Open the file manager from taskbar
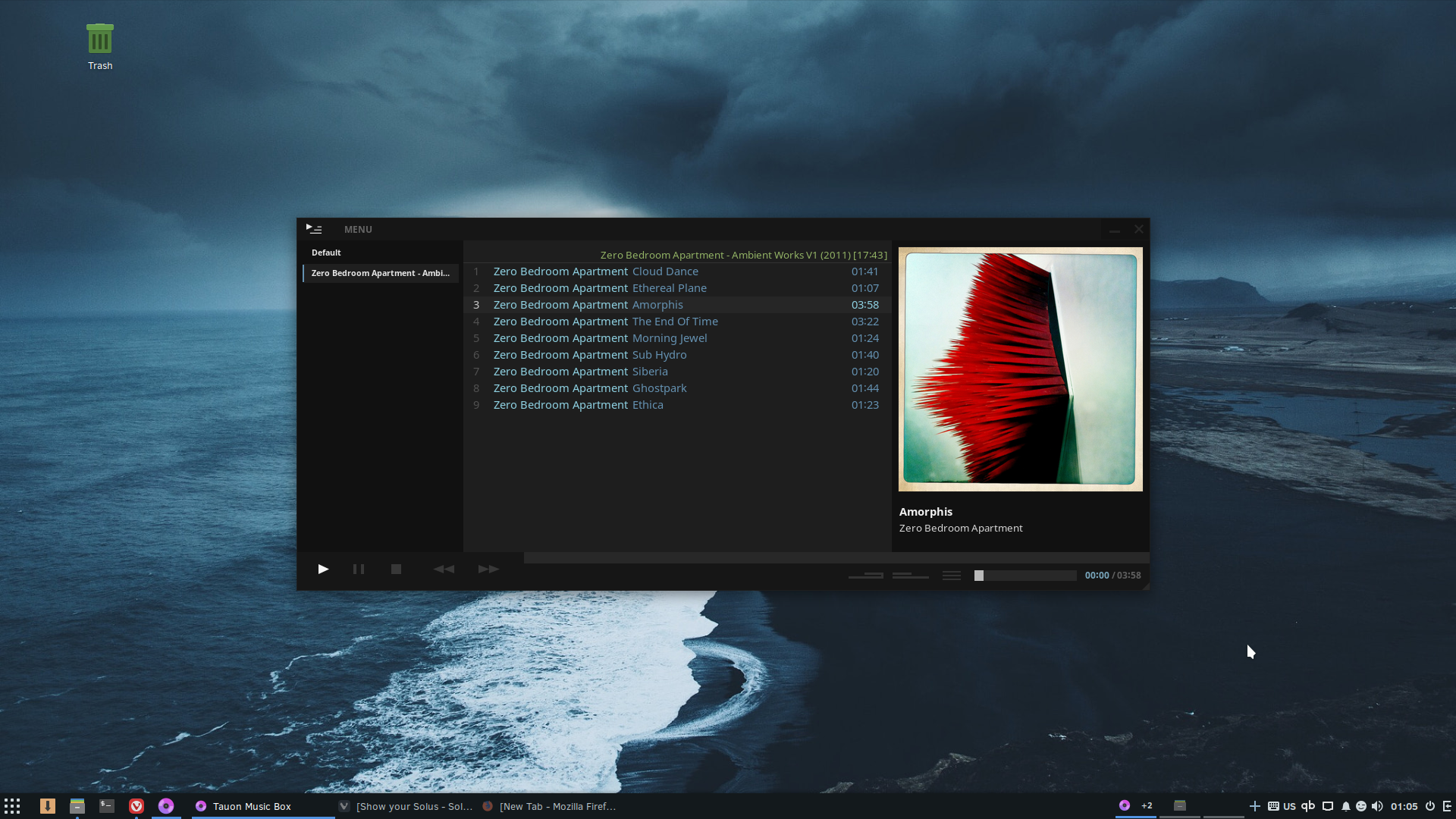This screenshot has width=1456, height=819. tap(77, 806)
